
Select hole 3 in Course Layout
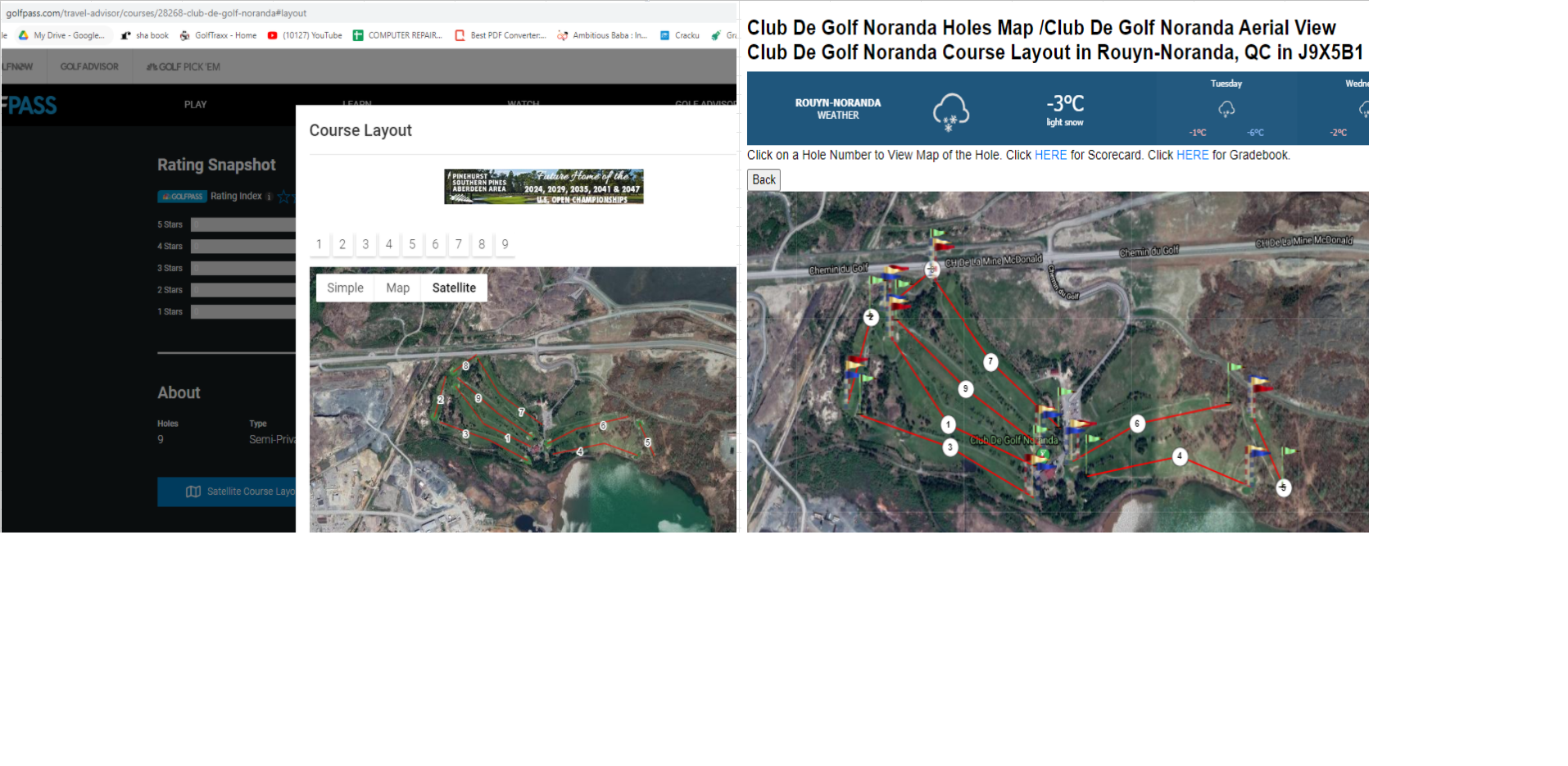(x=365, y=244)
